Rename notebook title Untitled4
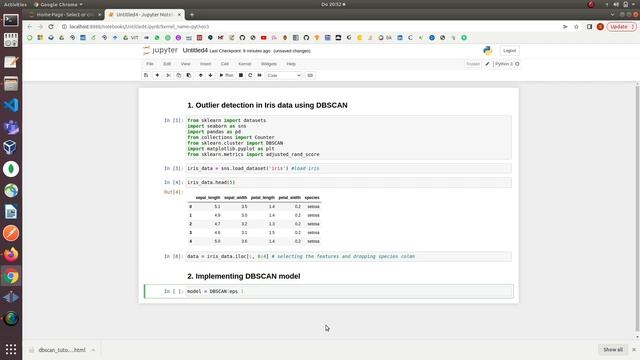Screen dimensions: 640x360 tap(195, 50)
